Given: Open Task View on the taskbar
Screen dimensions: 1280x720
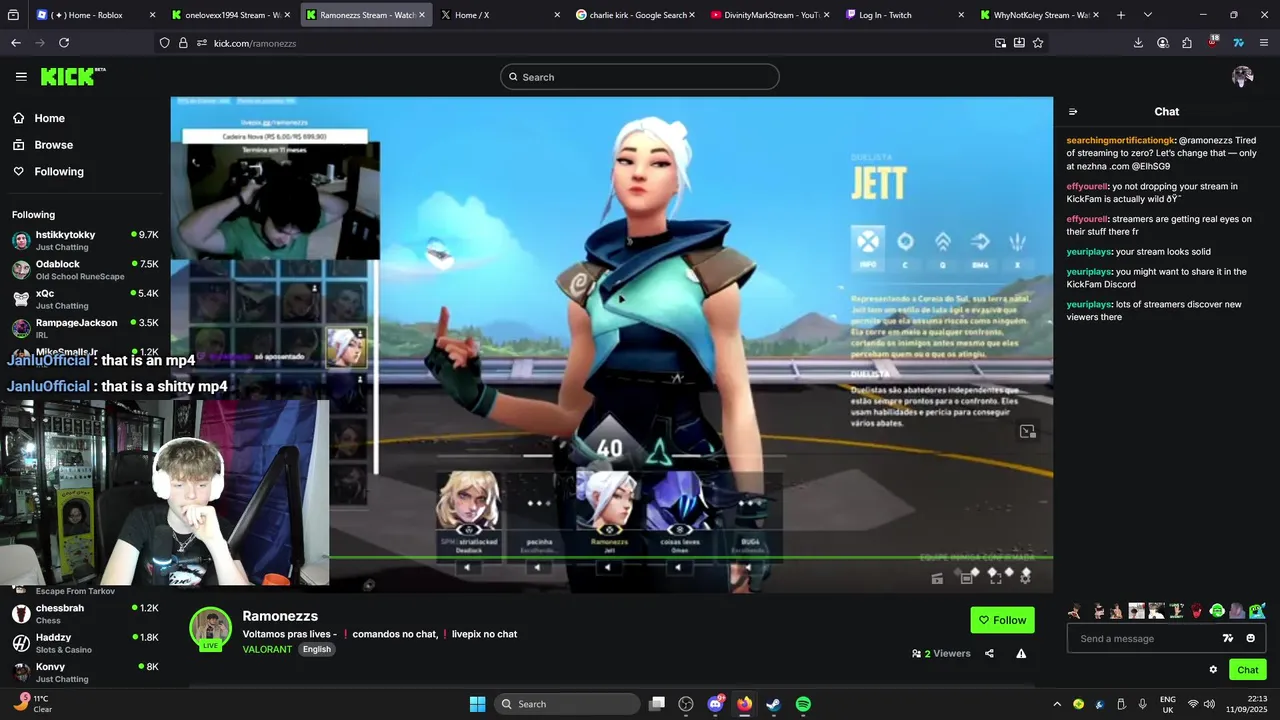Looking at the screenshot, I should coord(657,704).
